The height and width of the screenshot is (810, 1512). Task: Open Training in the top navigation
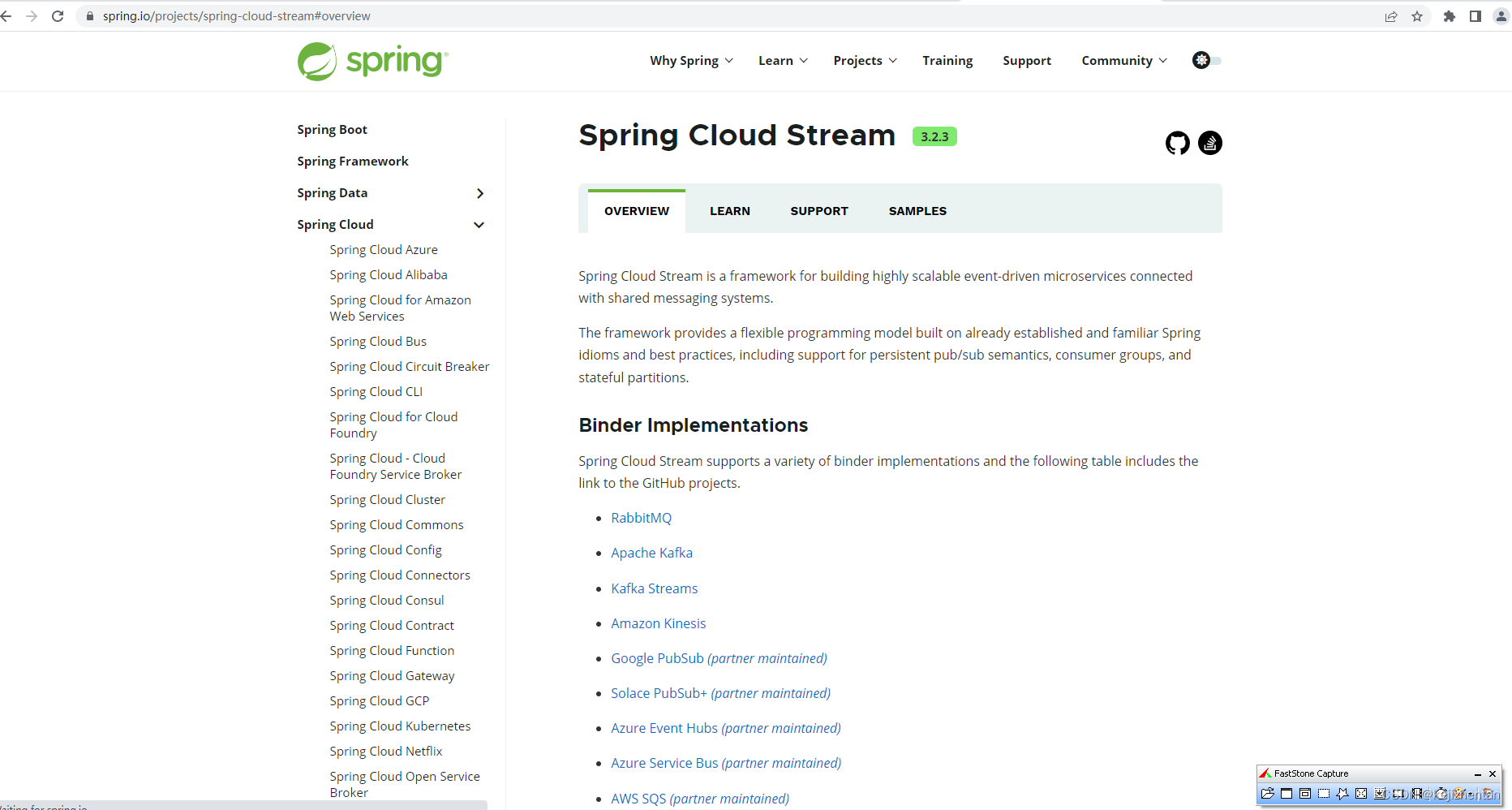[x=947, y=61]
